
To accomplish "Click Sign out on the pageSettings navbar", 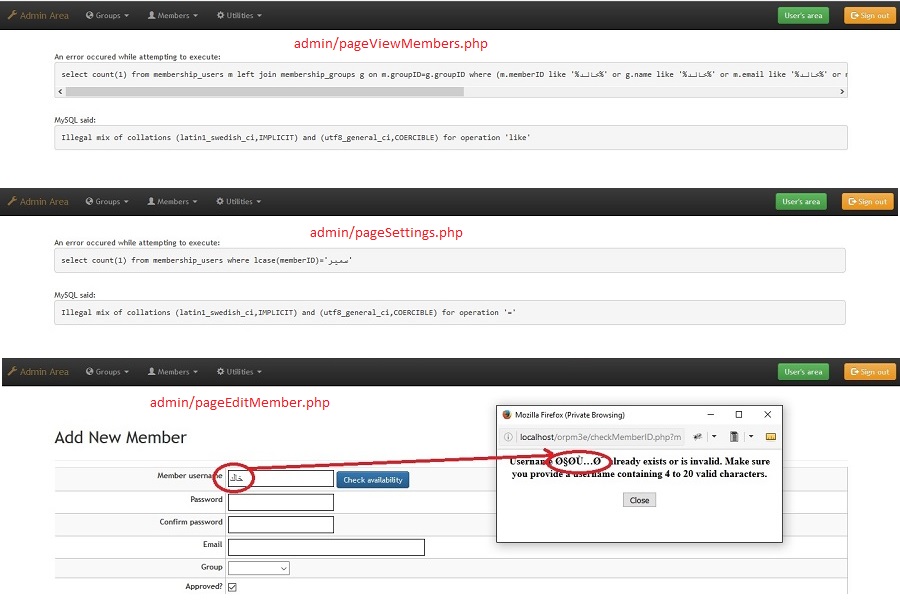I will click(867, 201).
